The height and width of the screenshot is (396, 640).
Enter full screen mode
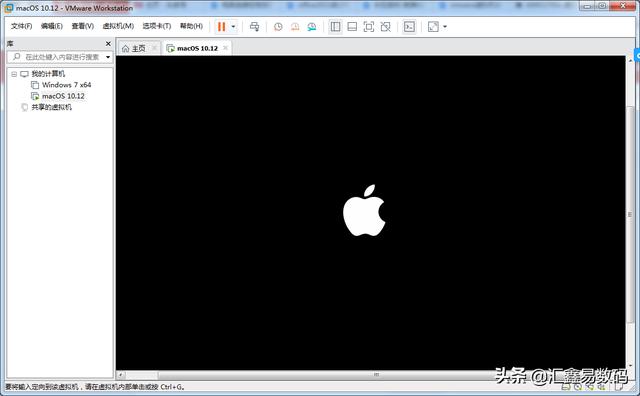[369, 27]
